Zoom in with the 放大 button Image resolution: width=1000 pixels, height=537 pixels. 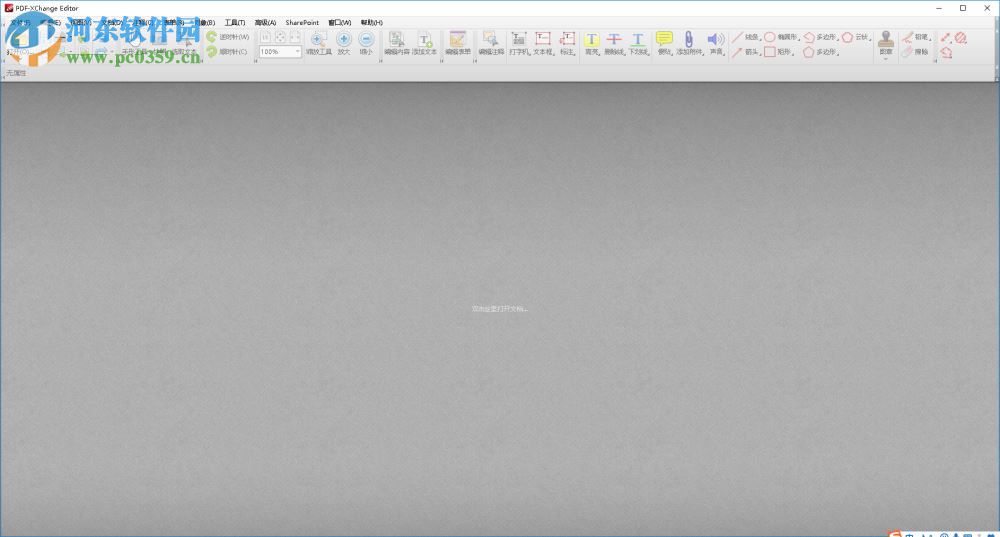click(344, 44)
